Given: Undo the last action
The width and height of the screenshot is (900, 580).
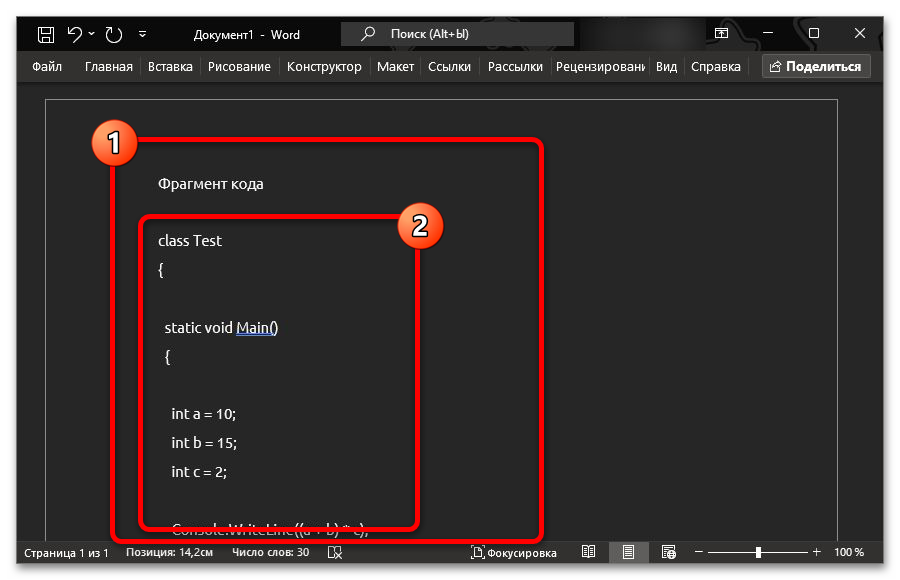Looking at the screenshot, I should click(x=75, y=35).
